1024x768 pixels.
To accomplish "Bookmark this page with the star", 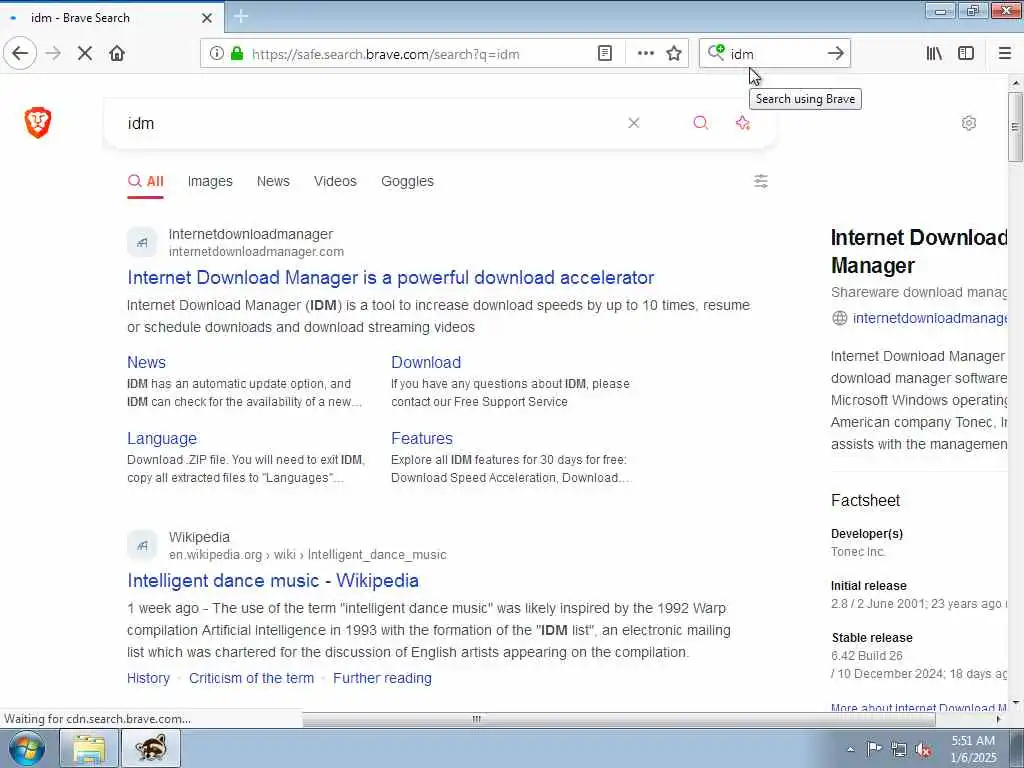I will click(x=674, y=54).
